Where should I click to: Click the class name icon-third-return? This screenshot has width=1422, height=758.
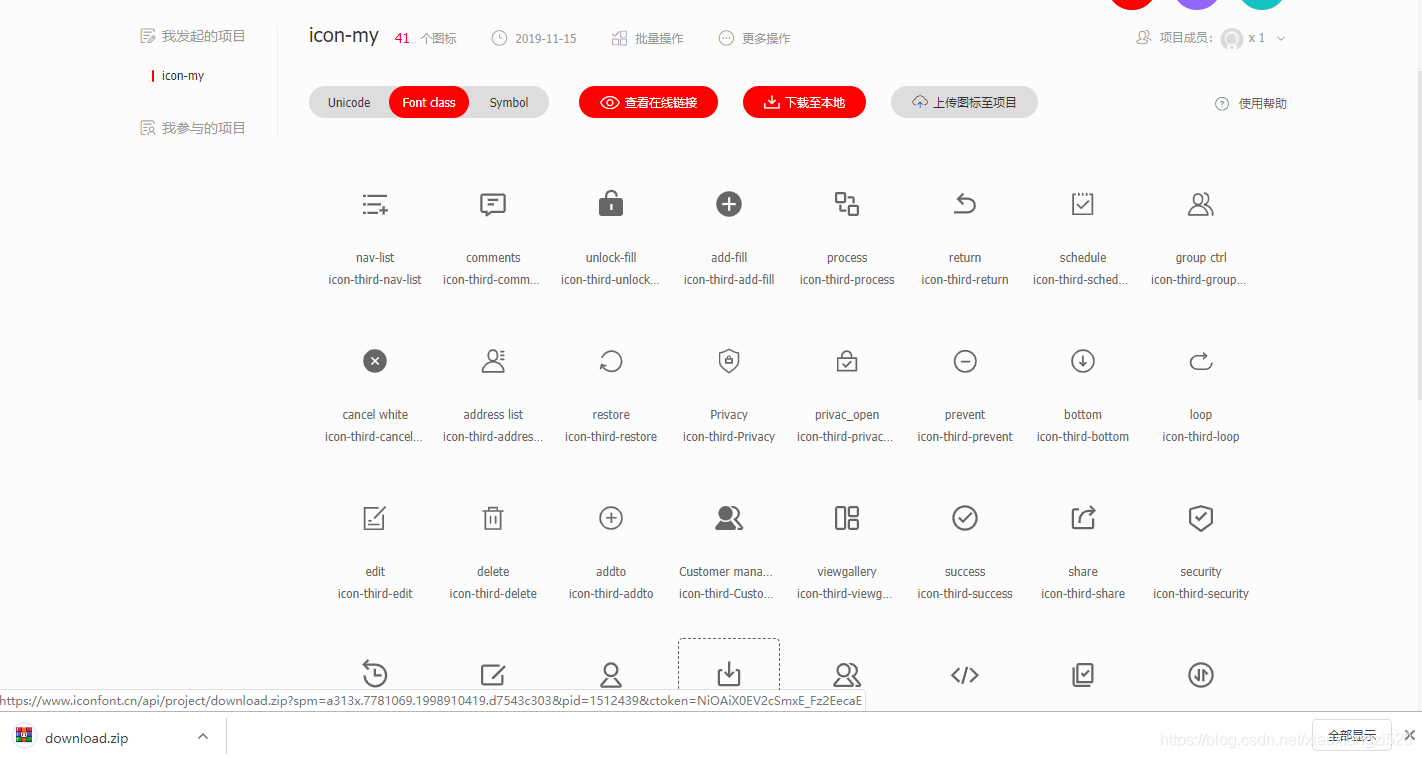tap(965, 280)
